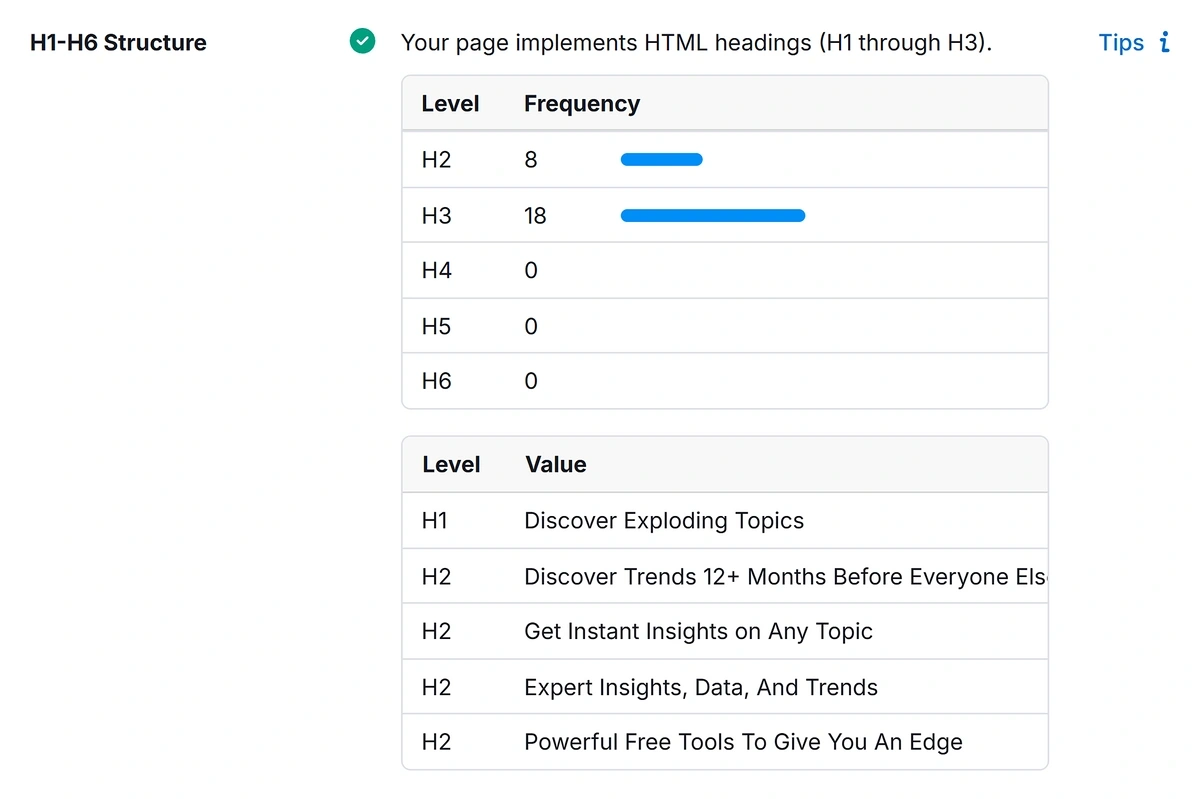Open the Tips link
Screen dimensions: 1200x799
point(1121,43)
